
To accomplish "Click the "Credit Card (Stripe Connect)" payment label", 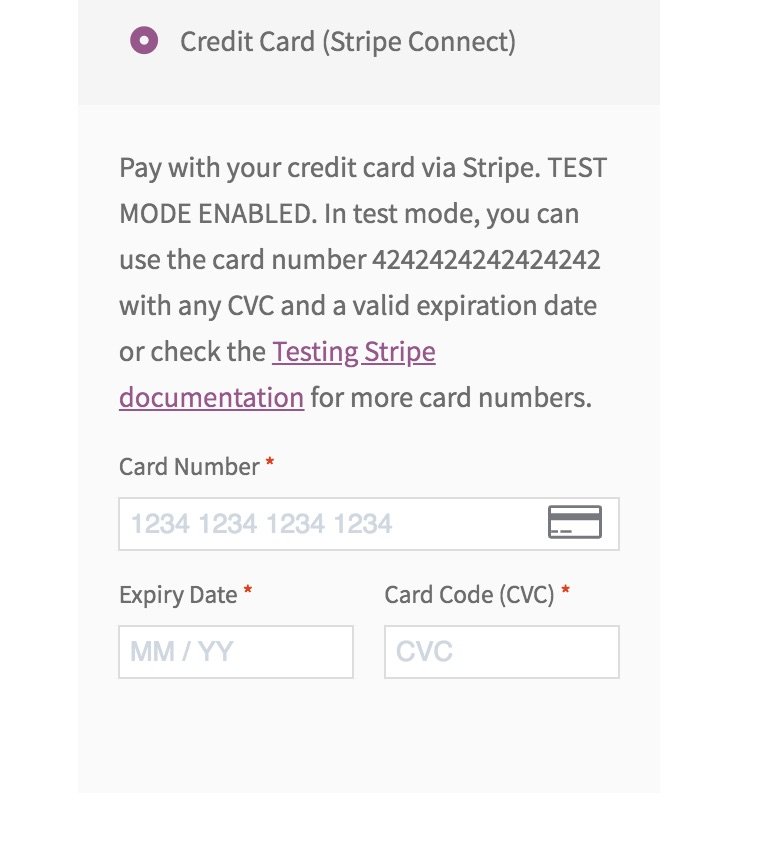I will tap(348, 42).
